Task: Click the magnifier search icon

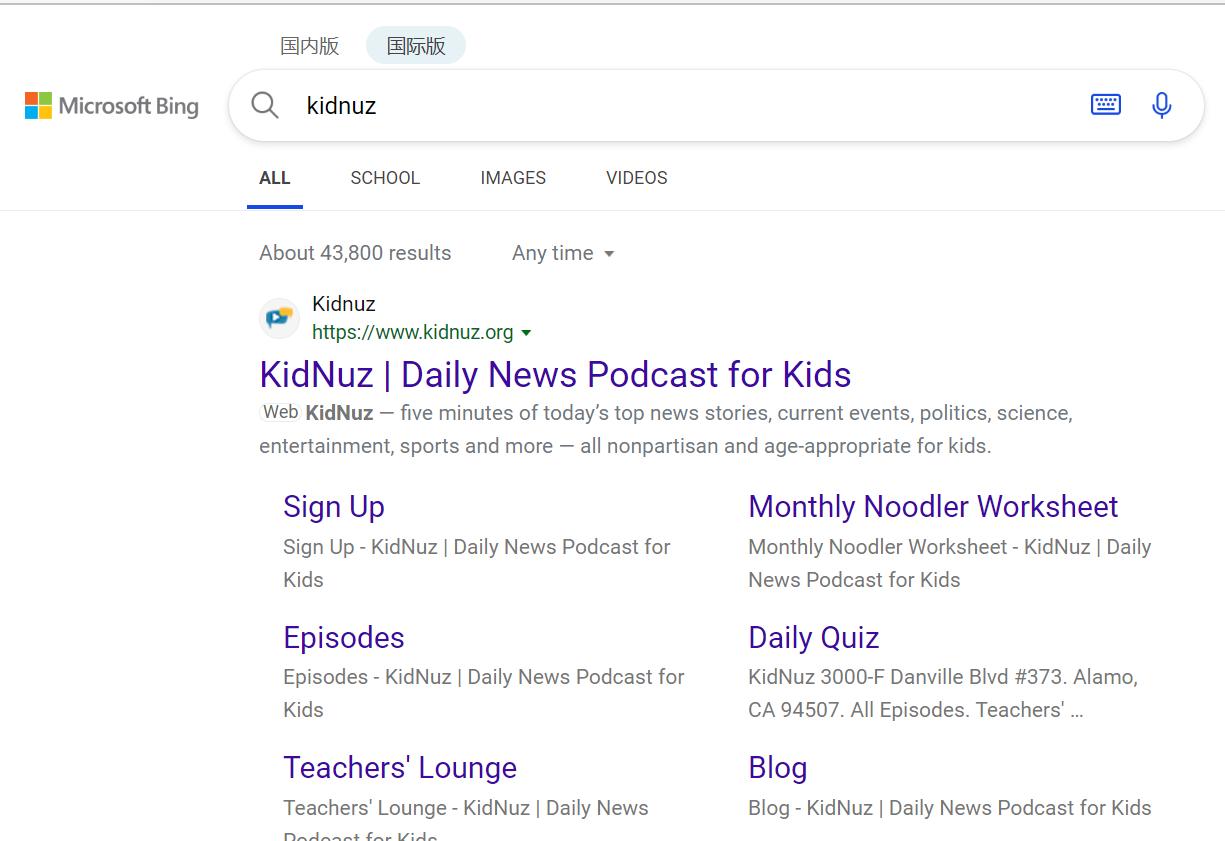Action: click(265, 105)
